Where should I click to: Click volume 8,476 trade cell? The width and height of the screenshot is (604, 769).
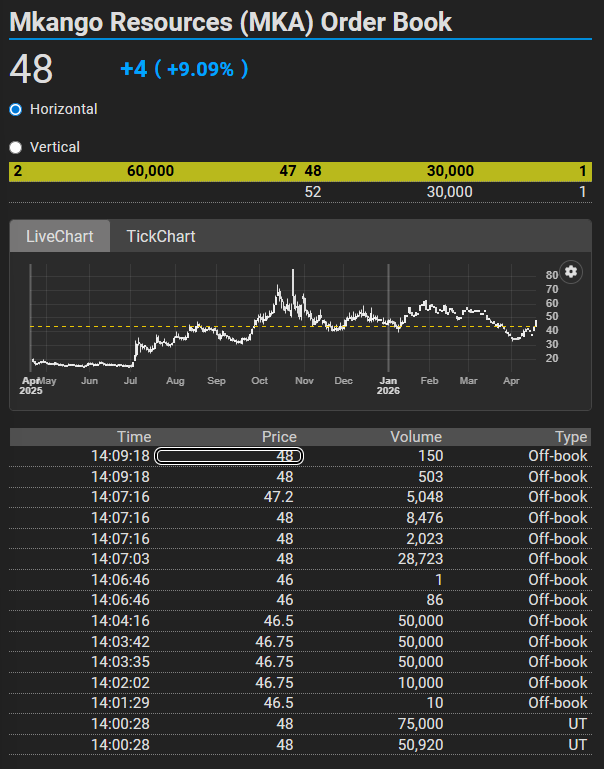point(425,518)
